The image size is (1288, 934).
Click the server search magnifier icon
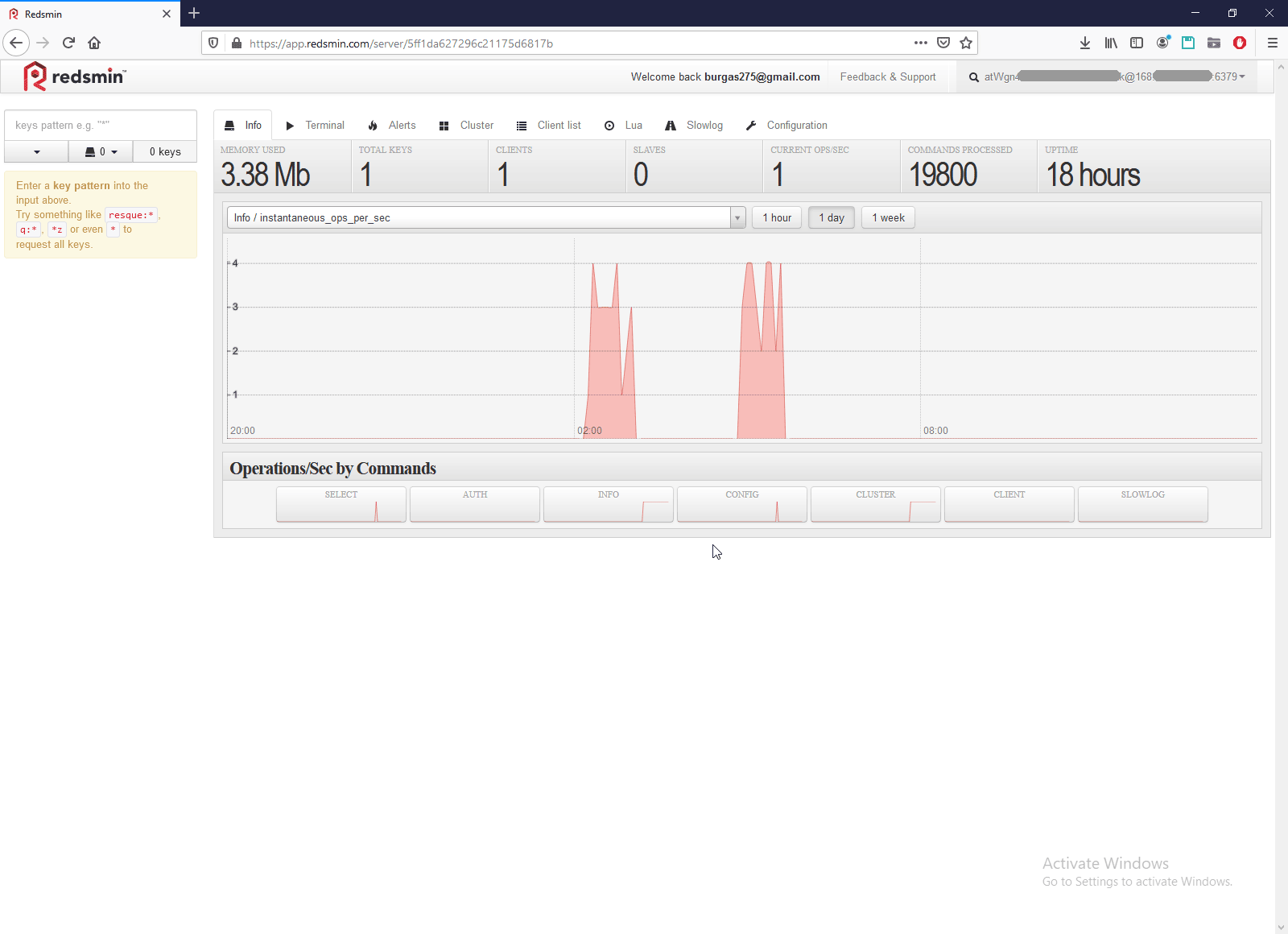974,77
